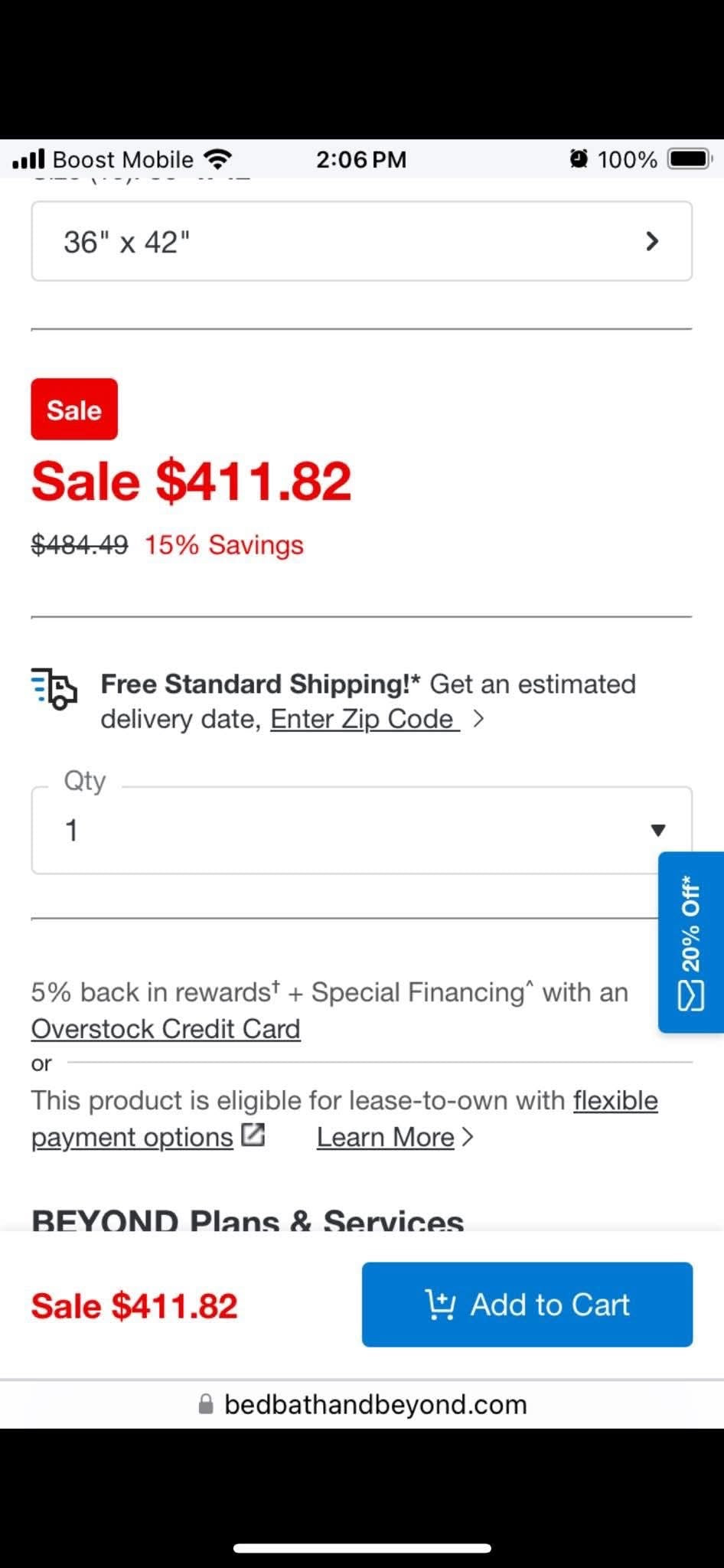724x1568 pixels.
Task: Tap the arrow beside Enter Zip Code
Action: pyautogui.click(x=478, y=719)
